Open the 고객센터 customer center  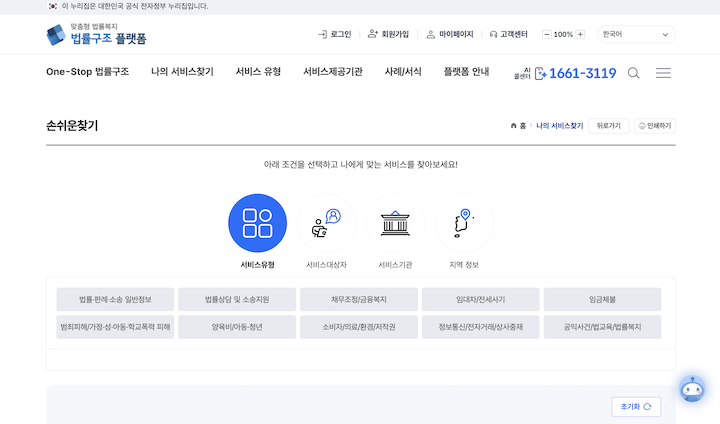pyautogui.click(x=509, y=34)
